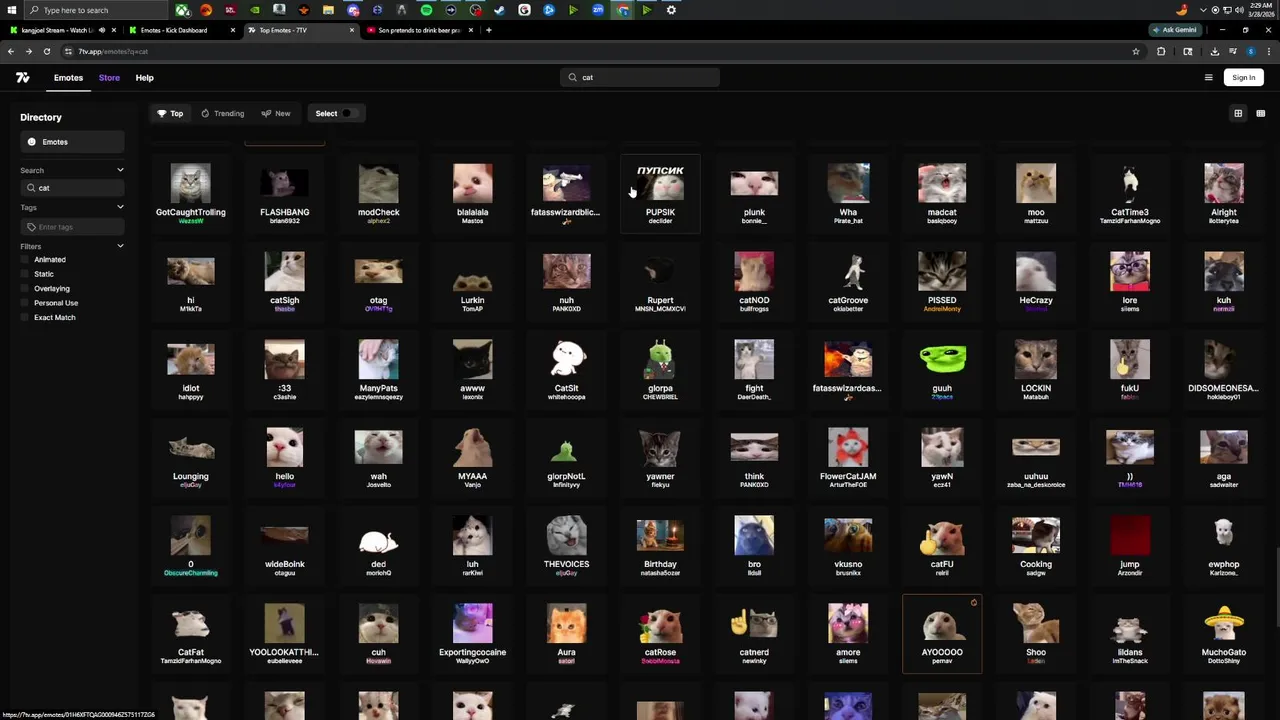
Task: Open the GotCaughtTrolling emote
Action: 190,192
